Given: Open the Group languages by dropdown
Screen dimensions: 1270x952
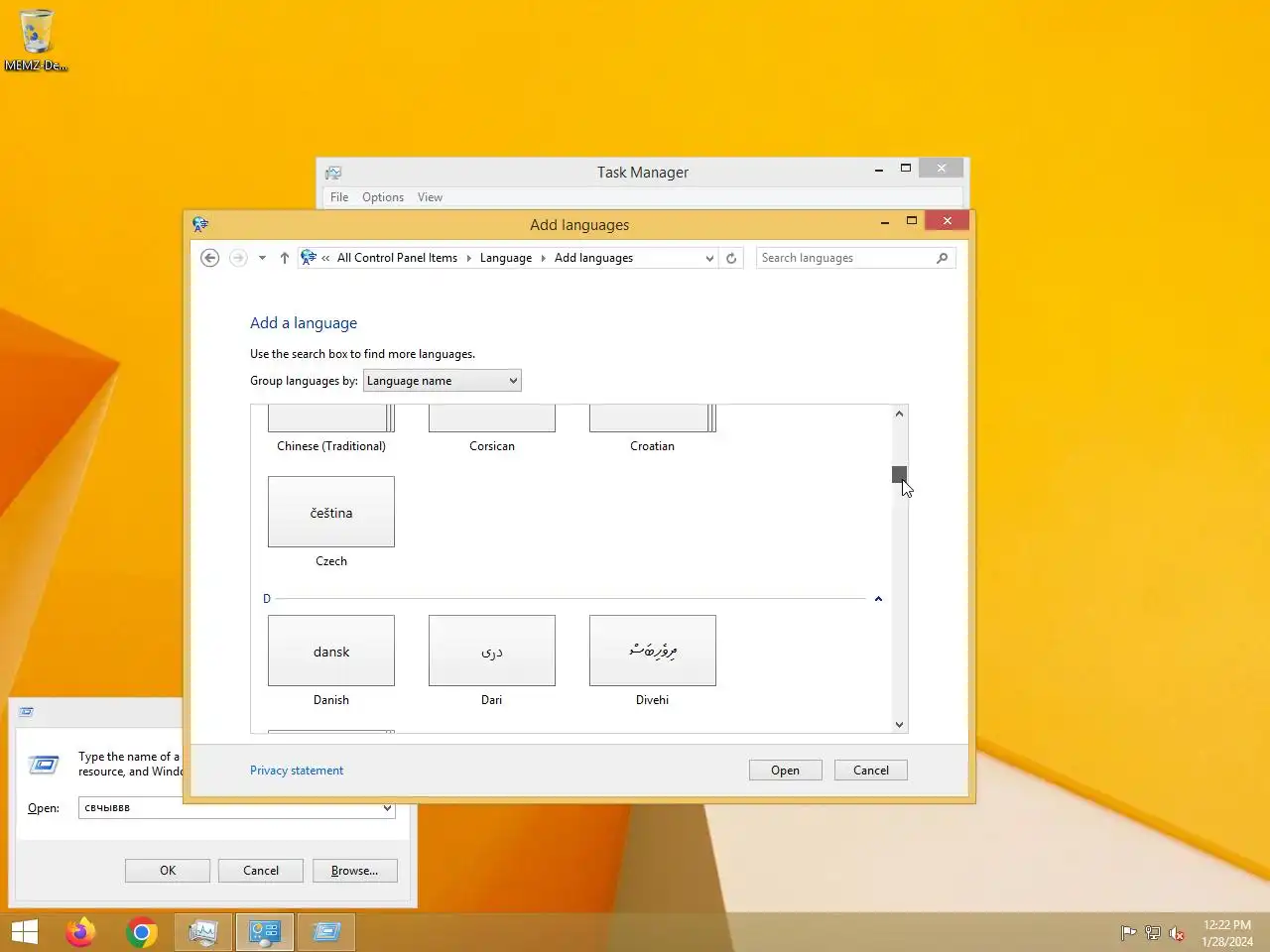Looking at the screenshot, I should (443, 381).
